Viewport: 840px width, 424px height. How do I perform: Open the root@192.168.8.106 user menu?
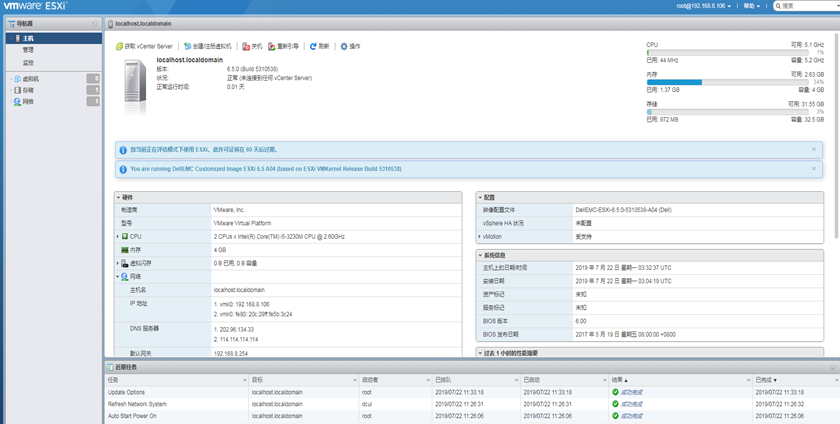pos(703,6)
